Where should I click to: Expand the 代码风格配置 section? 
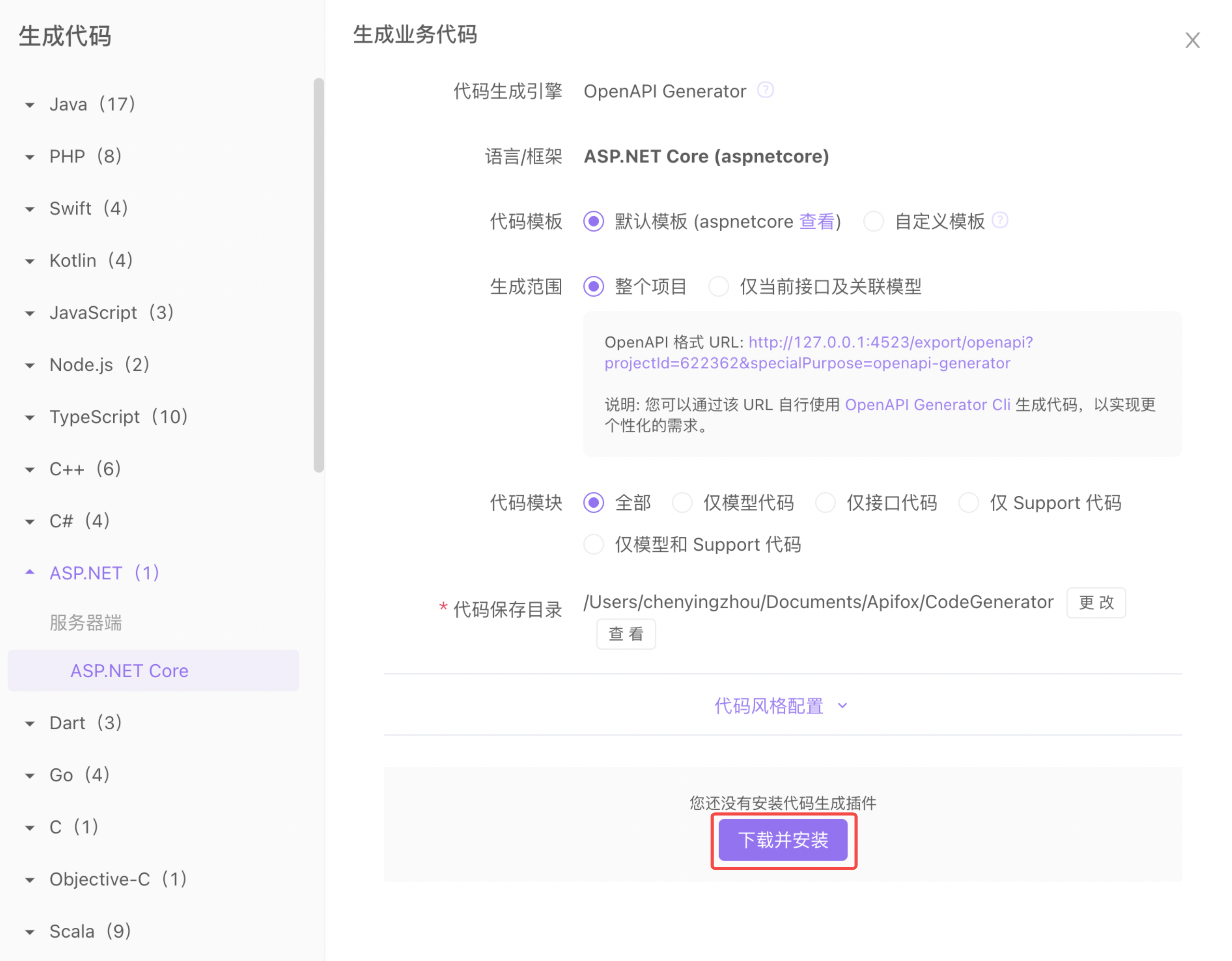tap(769, 705)
